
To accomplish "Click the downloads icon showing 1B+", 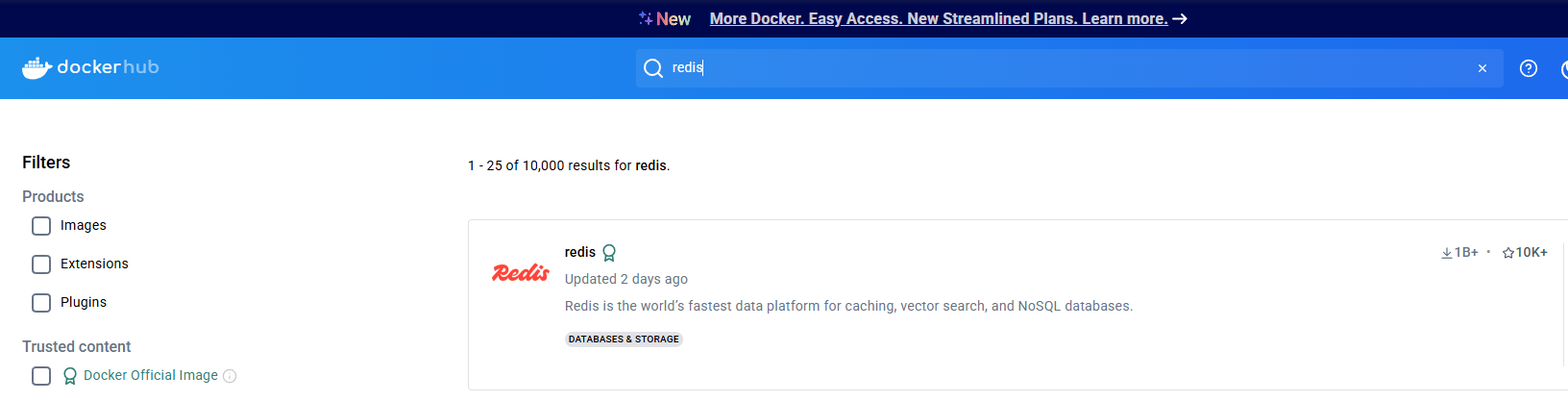I will 1447,253.
